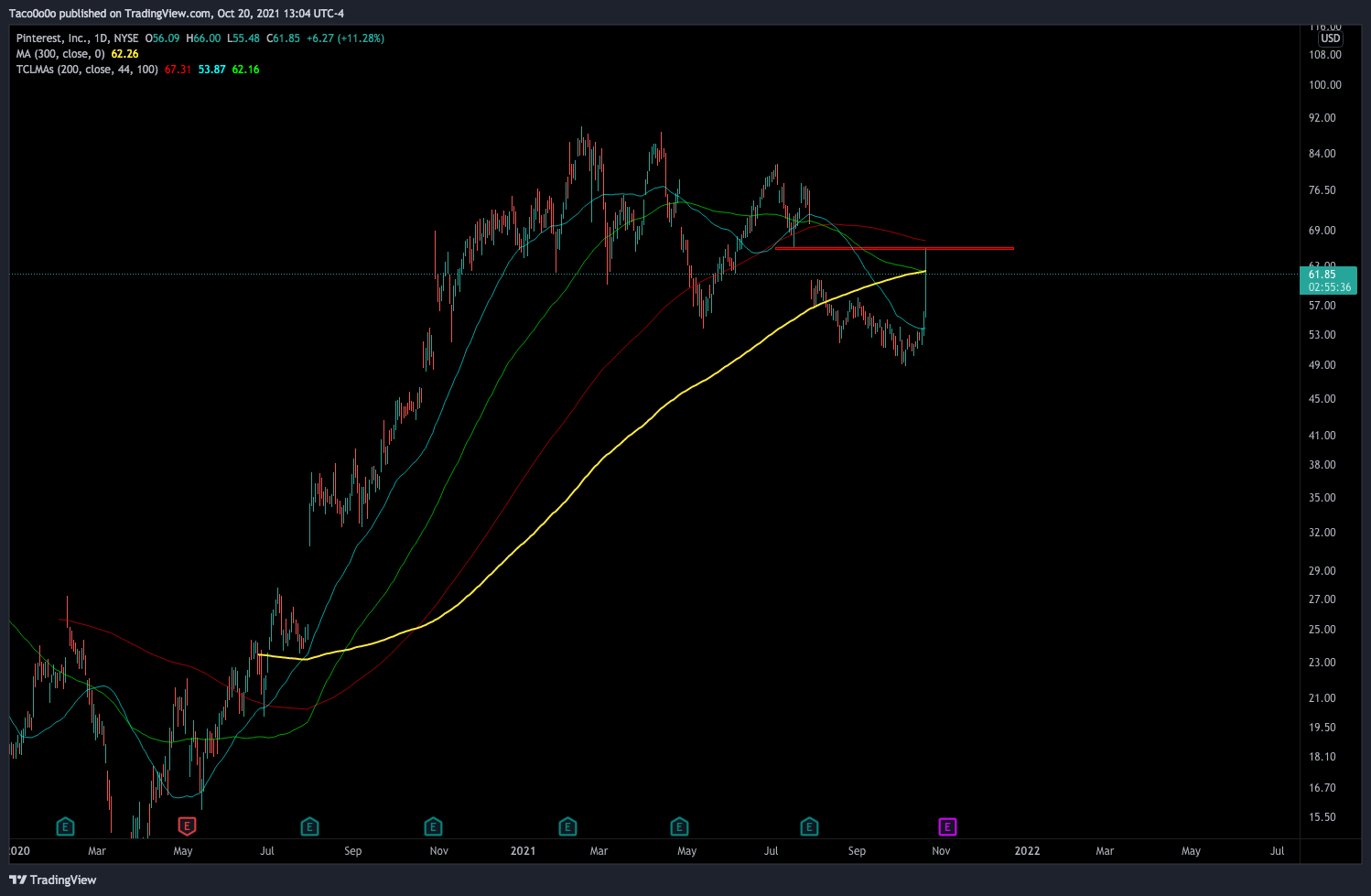Click the O56.09 open value in legend
Viewport: 1371px width, 896px height.
[x=163, y=38]
